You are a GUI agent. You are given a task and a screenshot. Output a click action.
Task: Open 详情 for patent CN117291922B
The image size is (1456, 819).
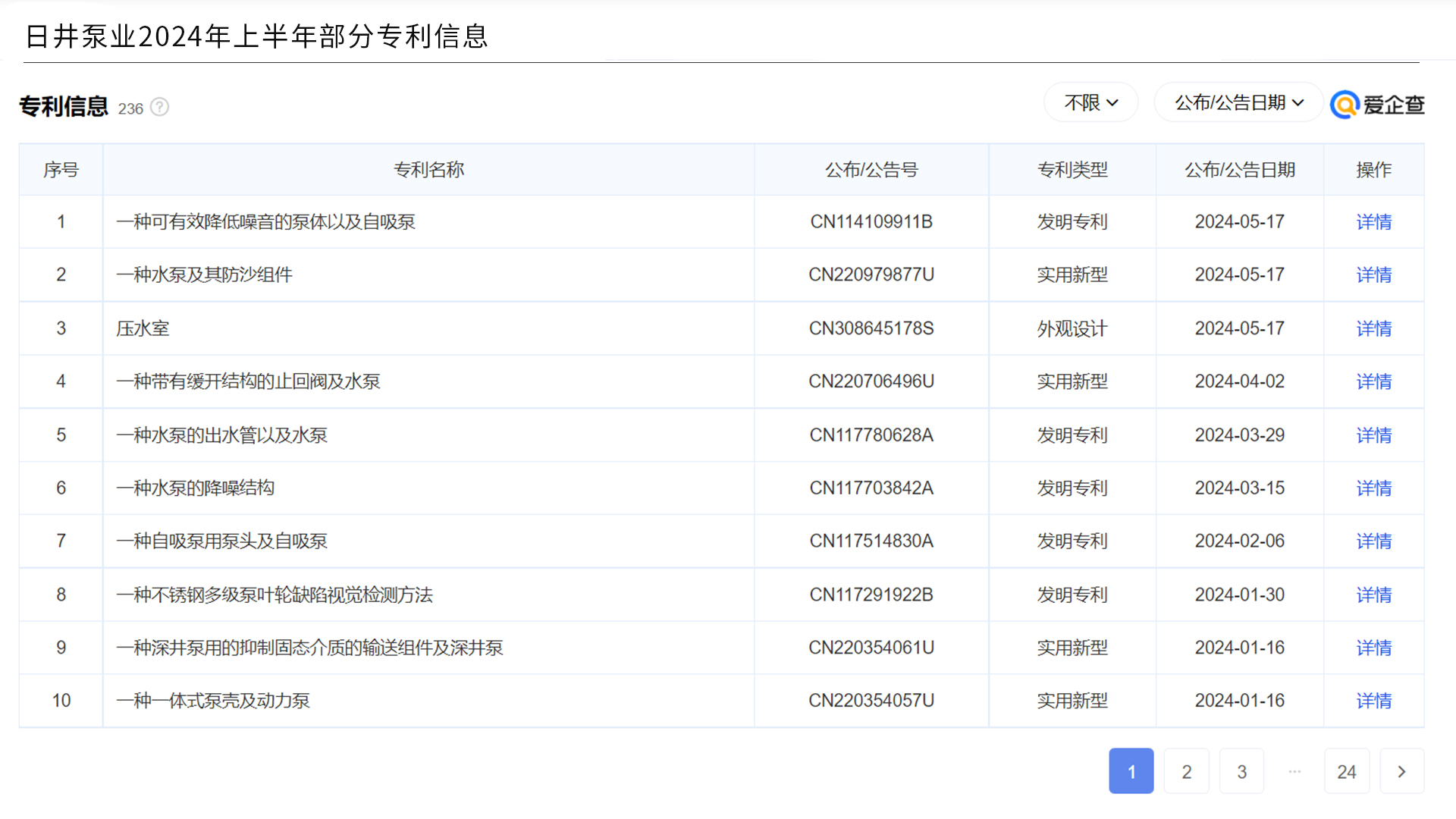click(x=1373, y=595)
